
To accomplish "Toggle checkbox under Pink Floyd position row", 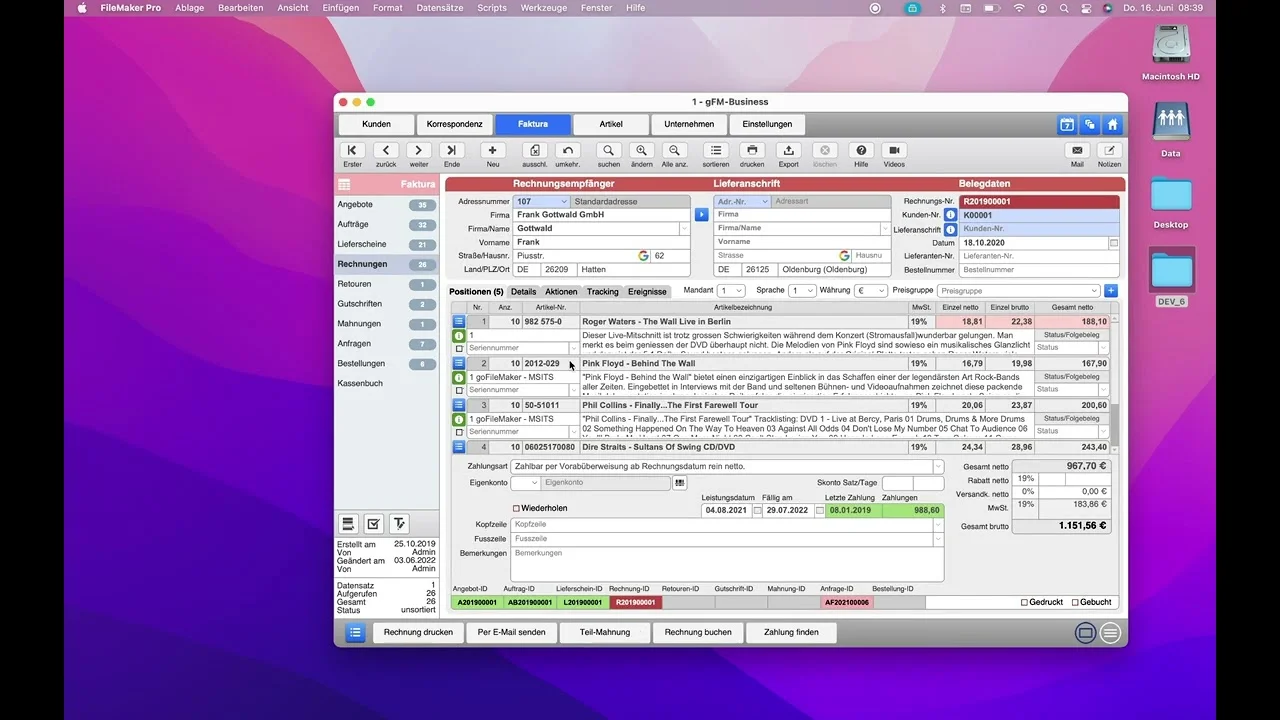I will click(x=459, y=391).
